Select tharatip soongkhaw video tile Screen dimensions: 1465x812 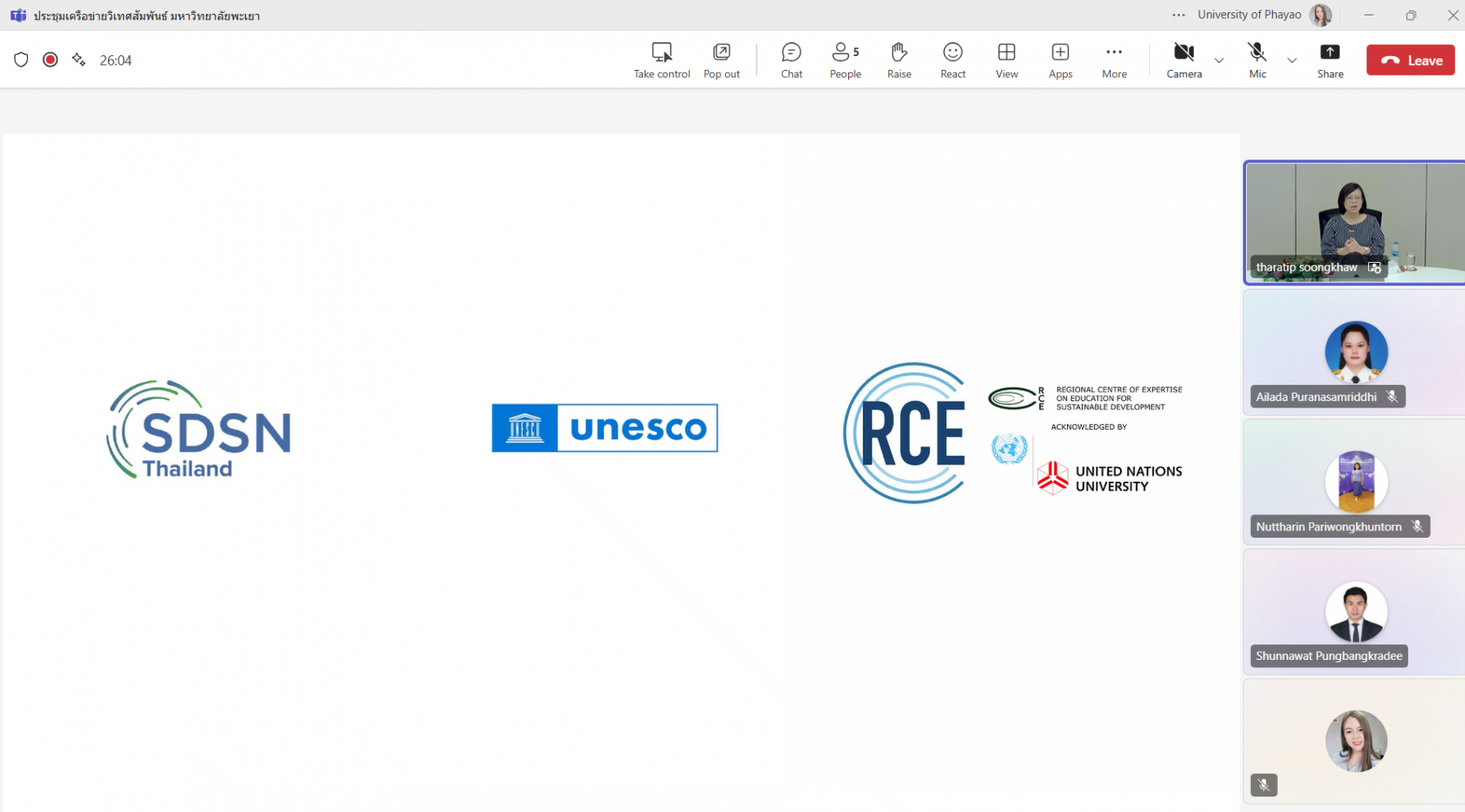tap(1354, 223)
